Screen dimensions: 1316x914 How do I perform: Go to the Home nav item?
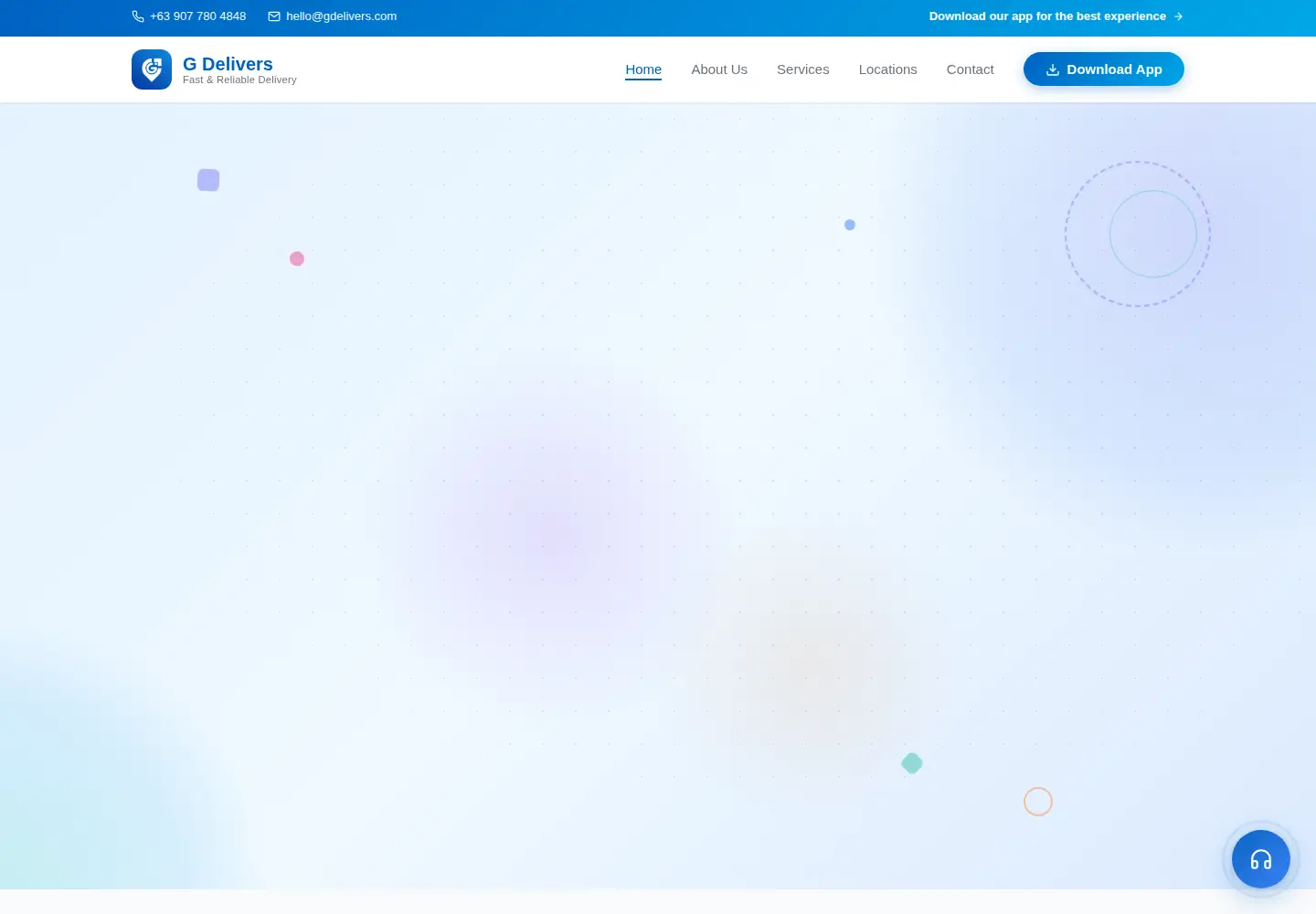[643, 69]
